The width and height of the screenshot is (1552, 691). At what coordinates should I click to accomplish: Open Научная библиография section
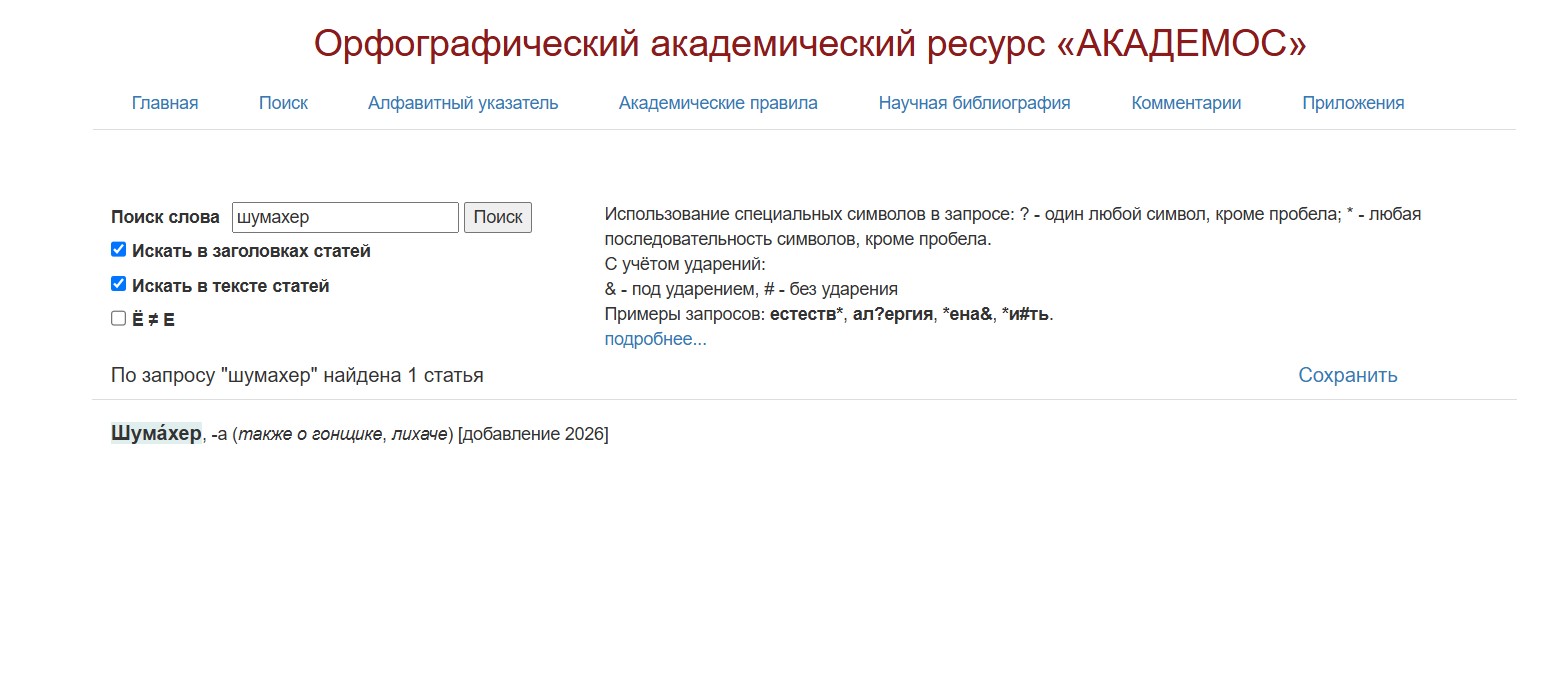point(975,103)
